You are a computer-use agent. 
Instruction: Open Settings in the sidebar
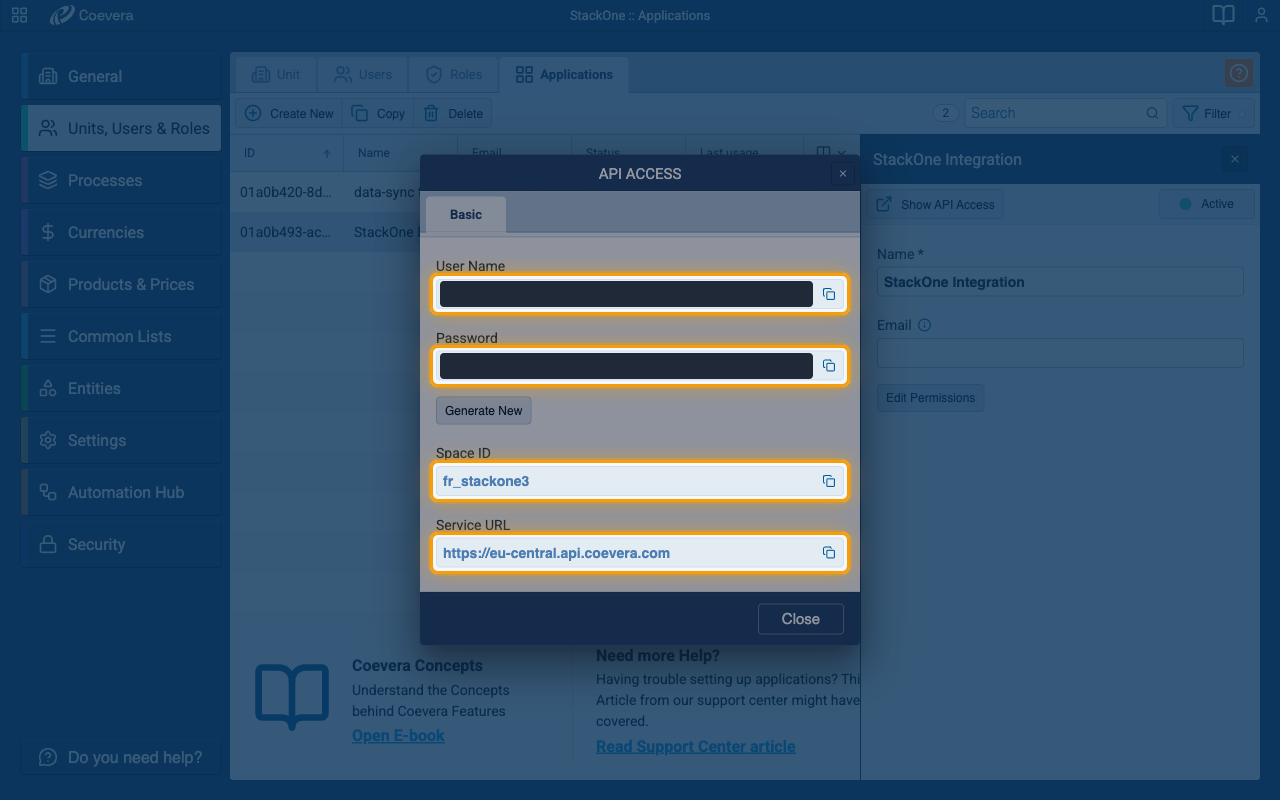[121, 441]
